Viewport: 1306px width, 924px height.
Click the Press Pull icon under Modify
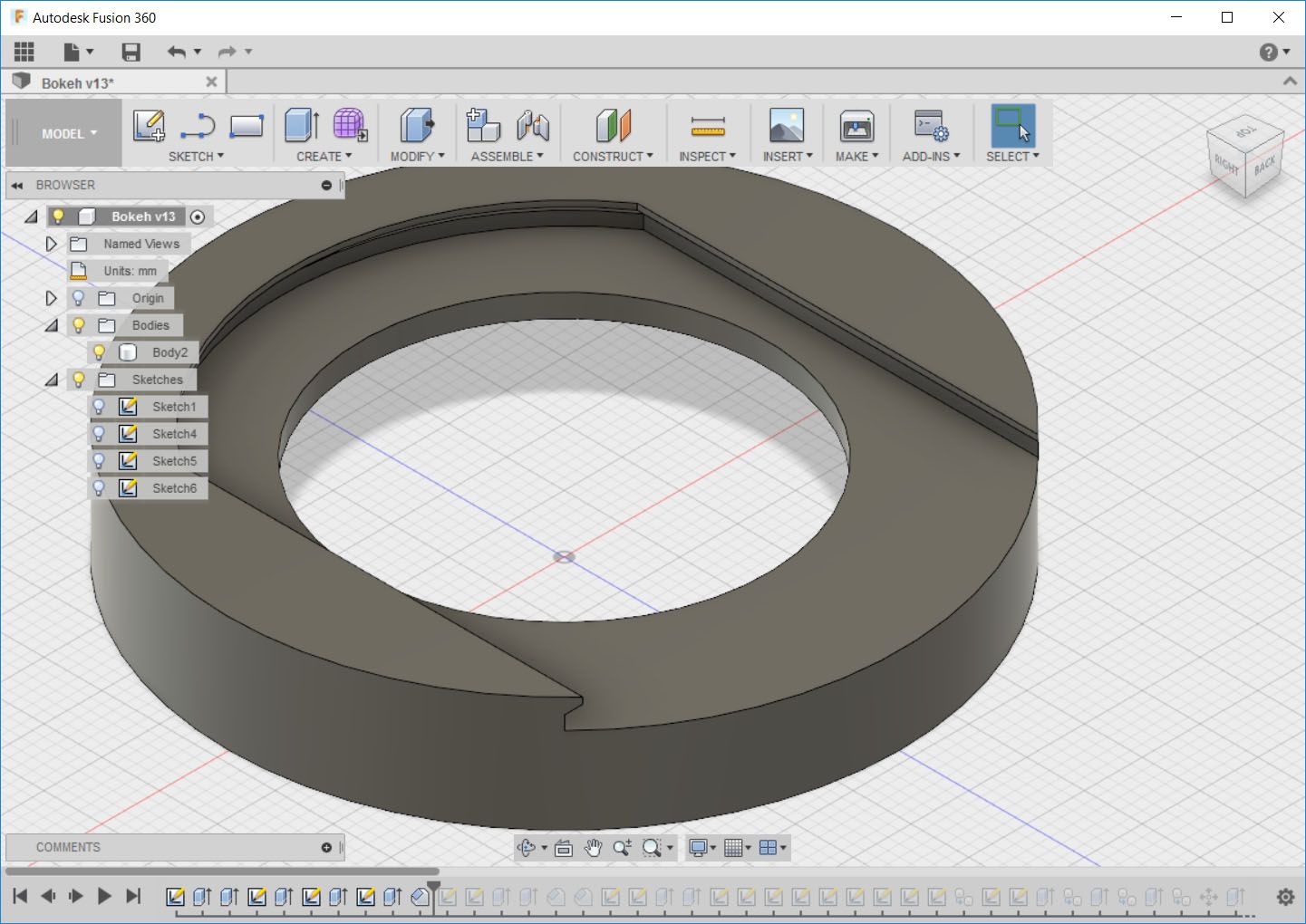point(417,125)
